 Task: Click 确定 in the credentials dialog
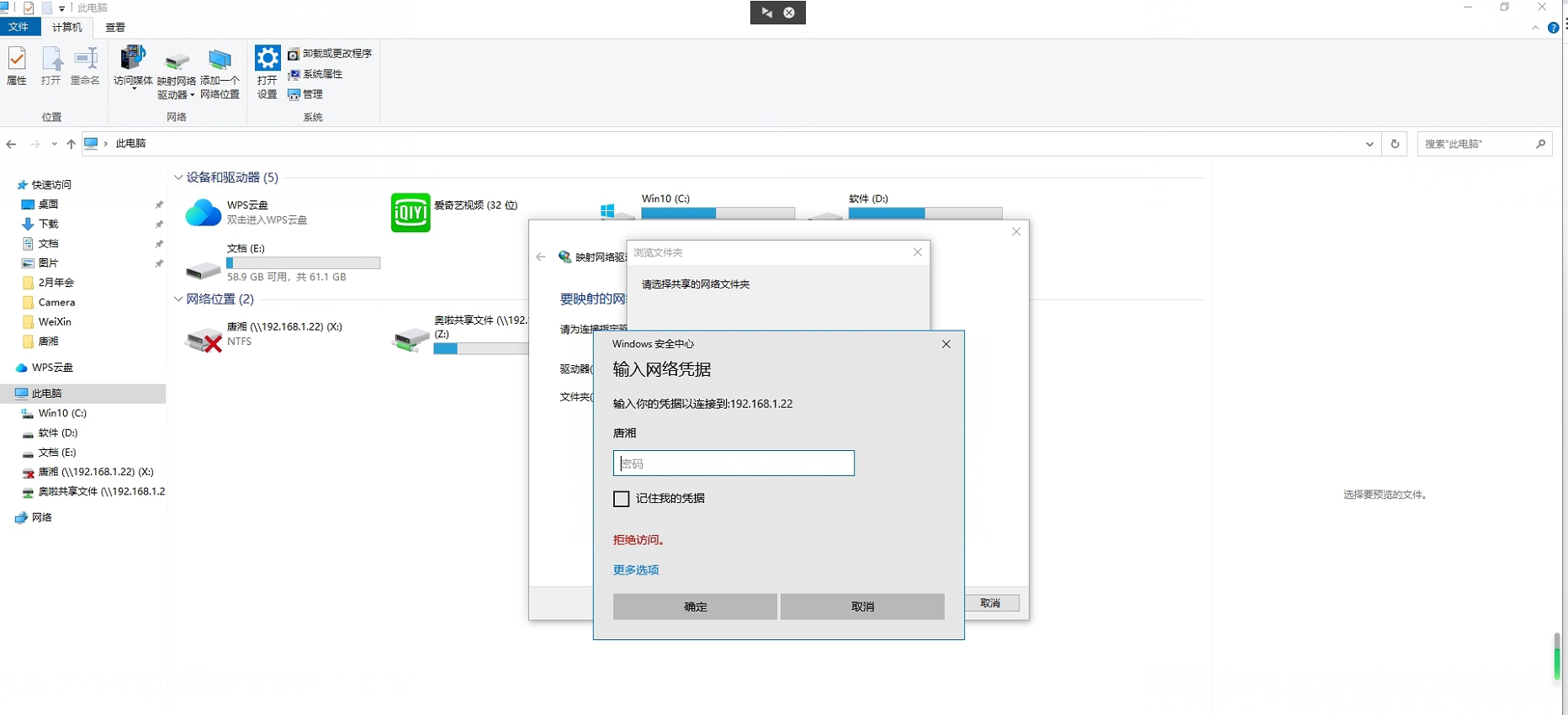pos(695,606)
